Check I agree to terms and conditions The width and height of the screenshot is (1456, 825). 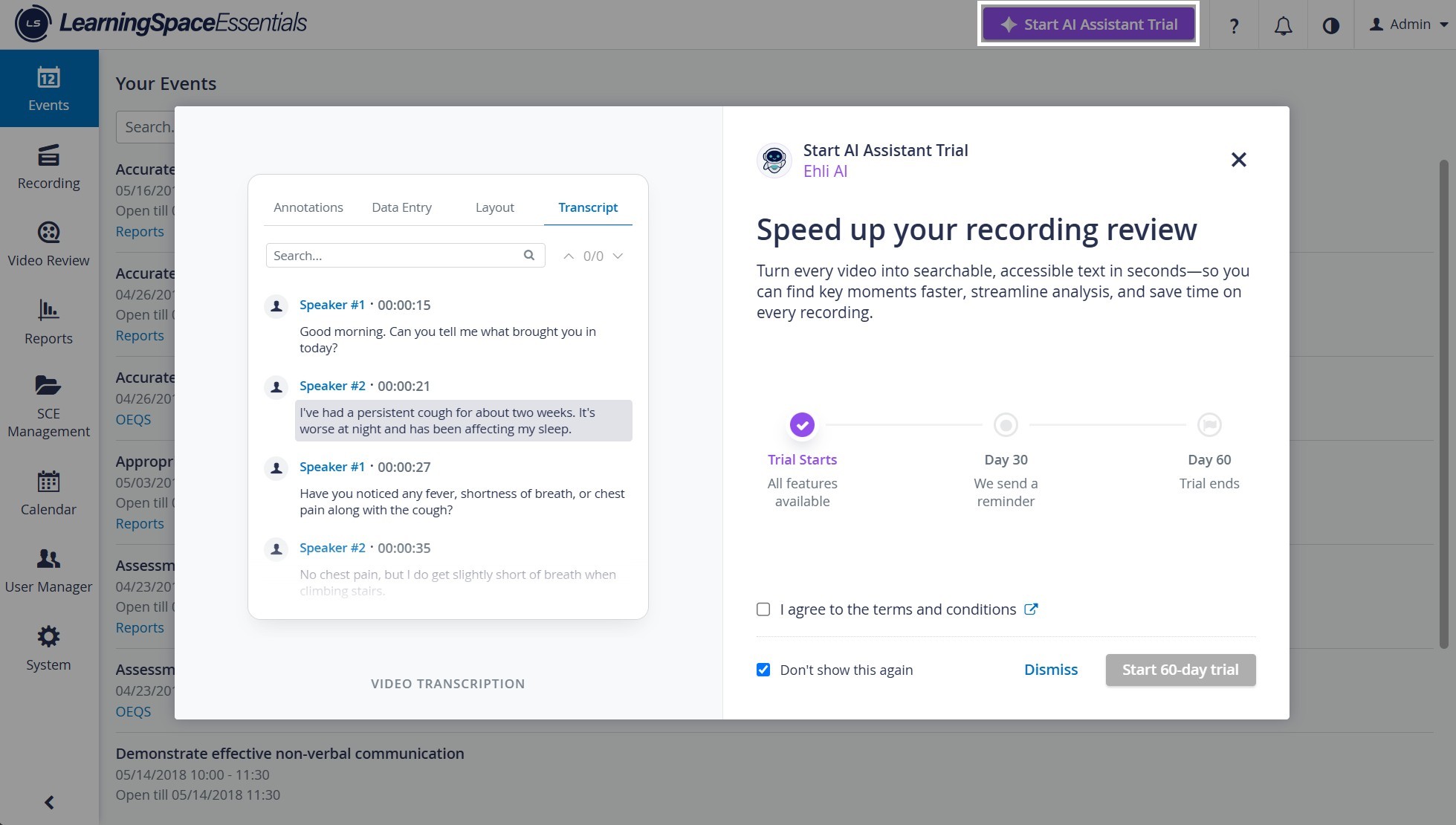click(x=763, y=609)
